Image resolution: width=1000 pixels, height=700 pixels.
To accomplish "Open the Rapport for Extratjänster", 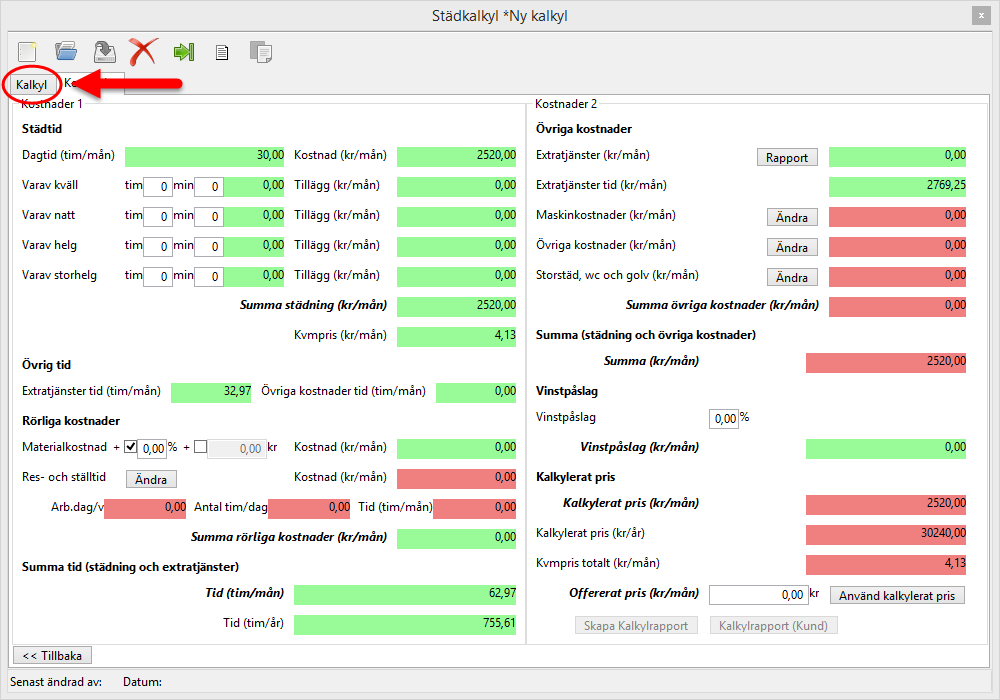I will [x=787, y=157].
